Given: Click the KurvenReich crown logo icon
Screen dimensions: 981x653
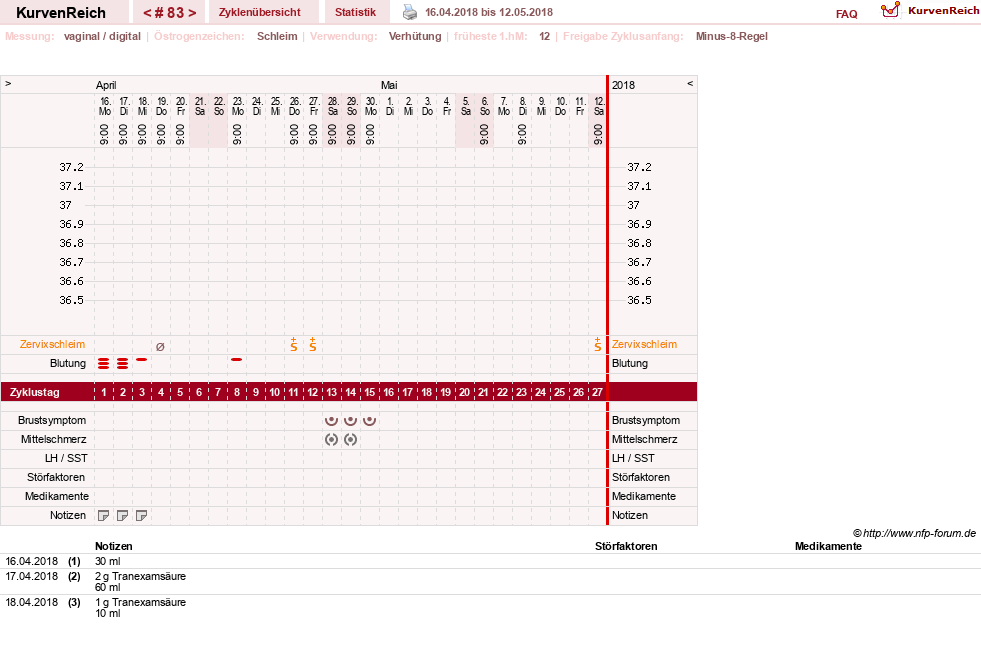Looking at the screenshot, I should [890, 10].
